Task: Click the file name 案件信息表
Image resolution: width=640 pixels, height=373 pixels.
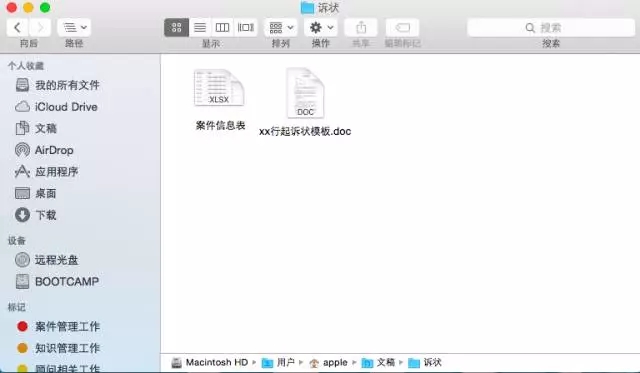Action: tap(220, 125)
